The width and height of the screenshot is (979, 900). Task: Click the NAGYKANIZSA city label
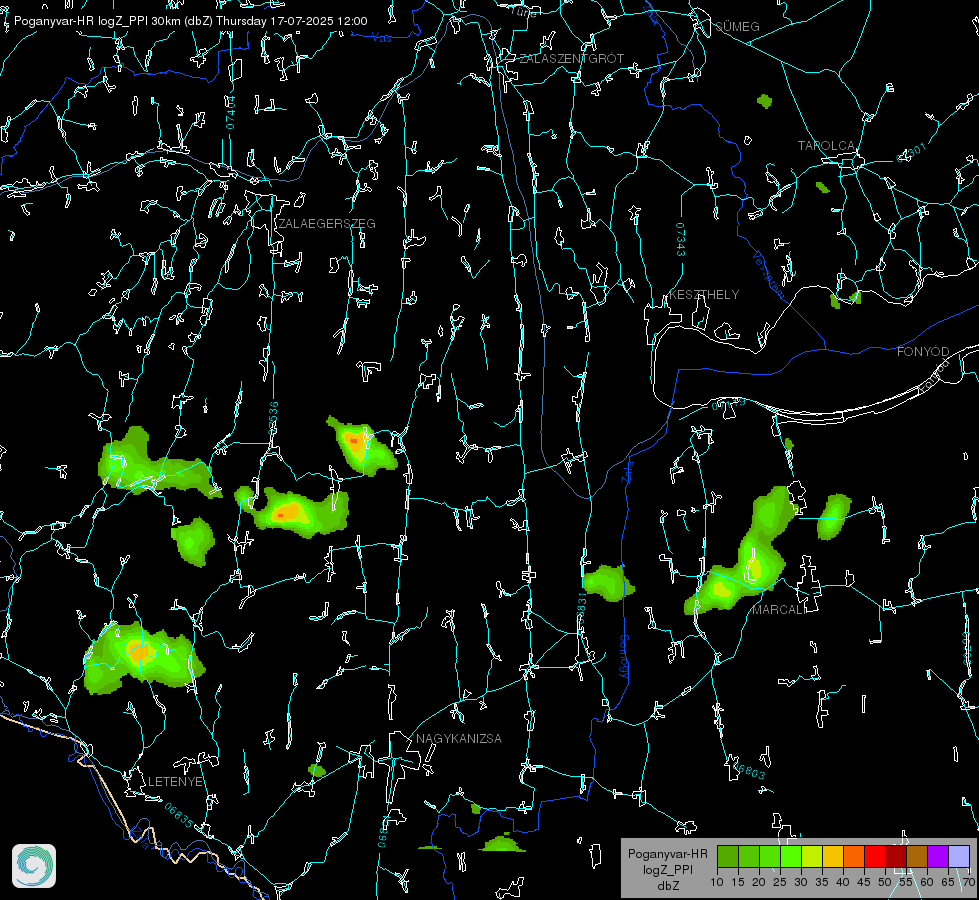point(459,739)
